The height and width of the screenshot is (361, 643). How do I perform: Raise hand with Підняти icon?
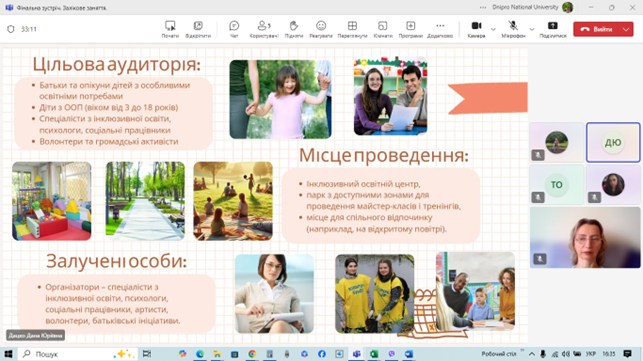coord(294,29)
